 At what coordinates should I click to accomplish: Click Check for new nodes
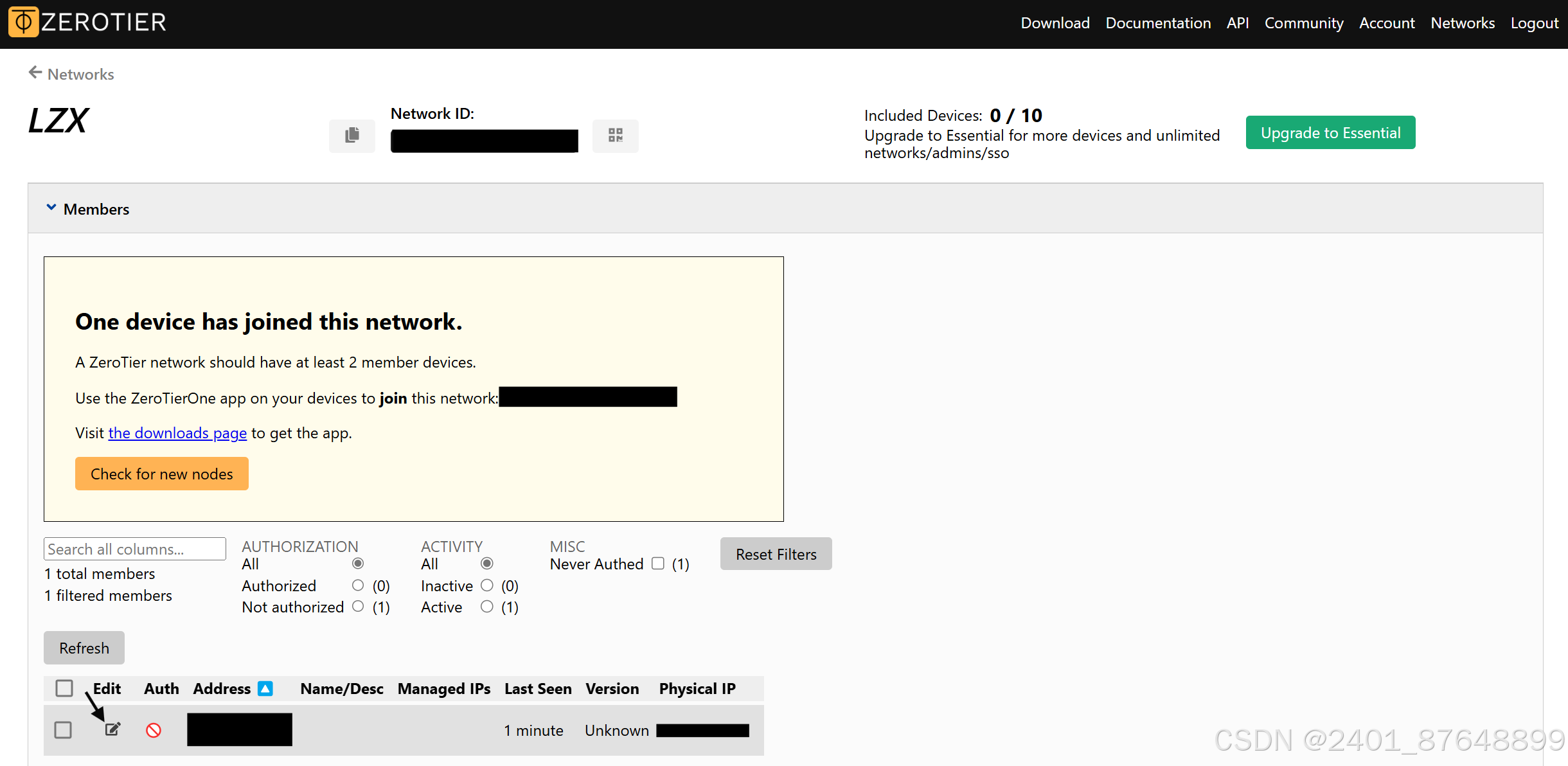coord(162,474)
